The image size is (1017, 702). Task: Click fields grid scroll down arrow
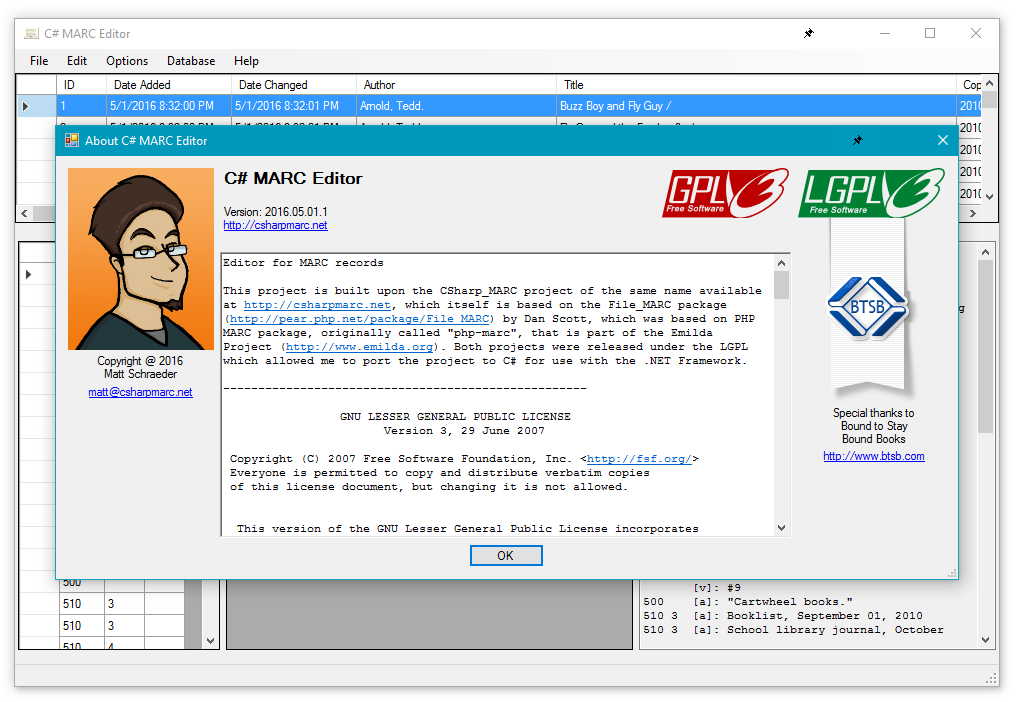(210, 640)
